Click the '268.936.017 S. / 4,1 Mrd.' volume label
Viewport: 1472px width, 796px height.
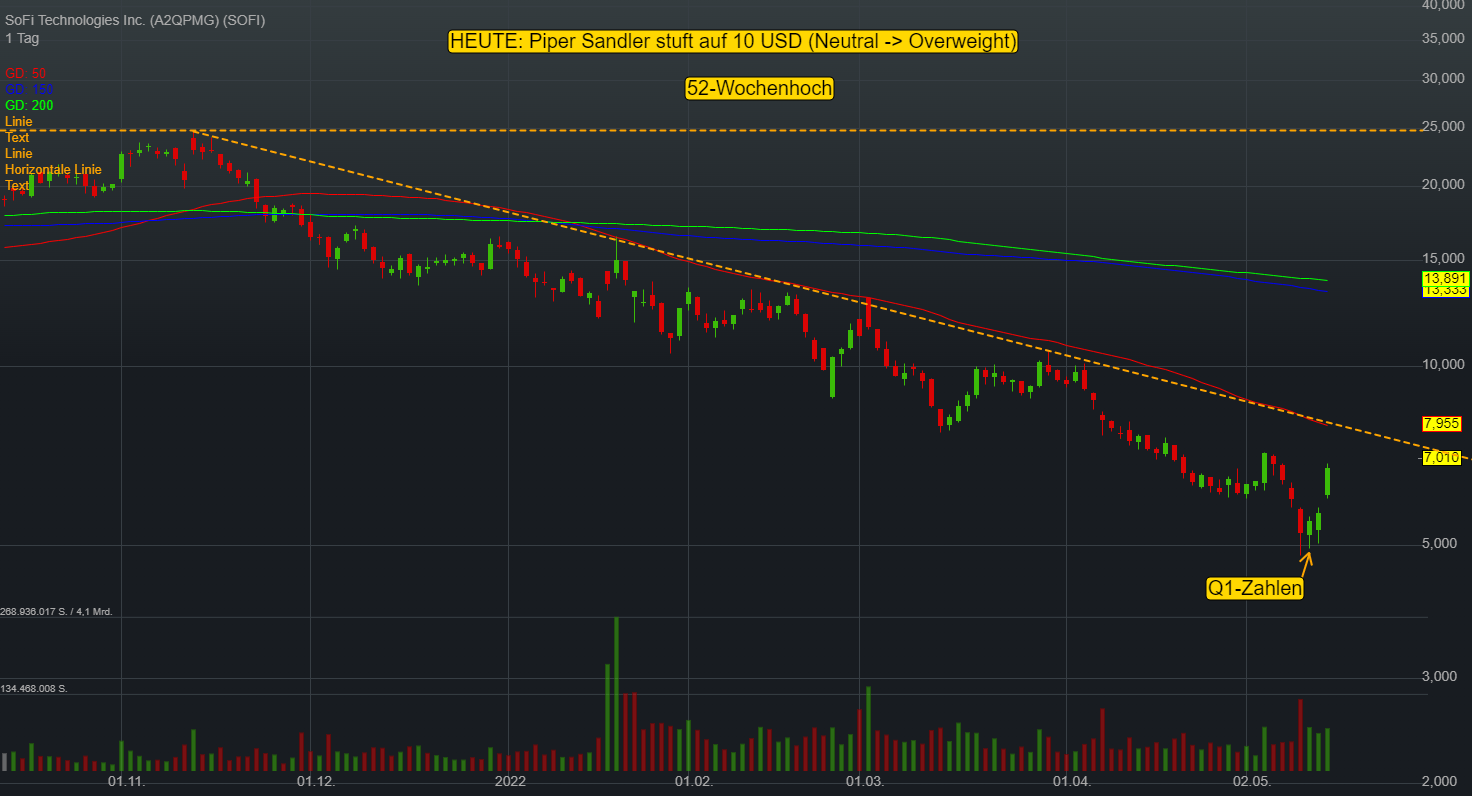pyautogui.click(x=57, y=611)
